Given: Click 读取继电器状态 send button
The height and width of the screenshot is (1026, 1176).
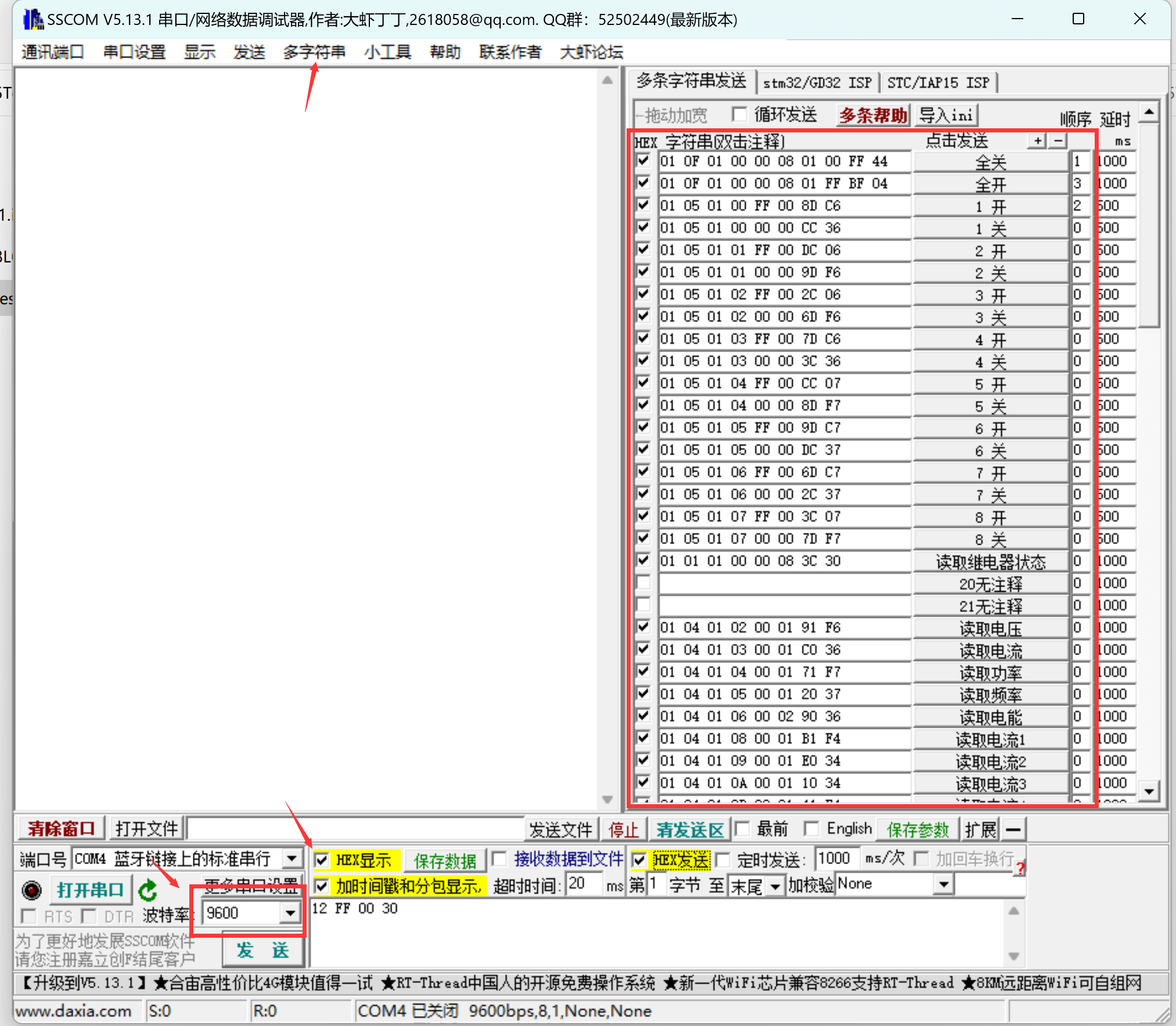Looking at the screenshot, I should coord(990,562).
